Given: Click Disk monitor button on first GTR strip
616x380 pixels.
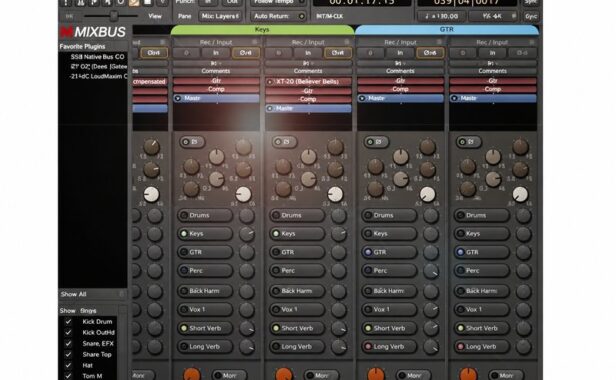Looking at the screenshot, I should [430, 53].
